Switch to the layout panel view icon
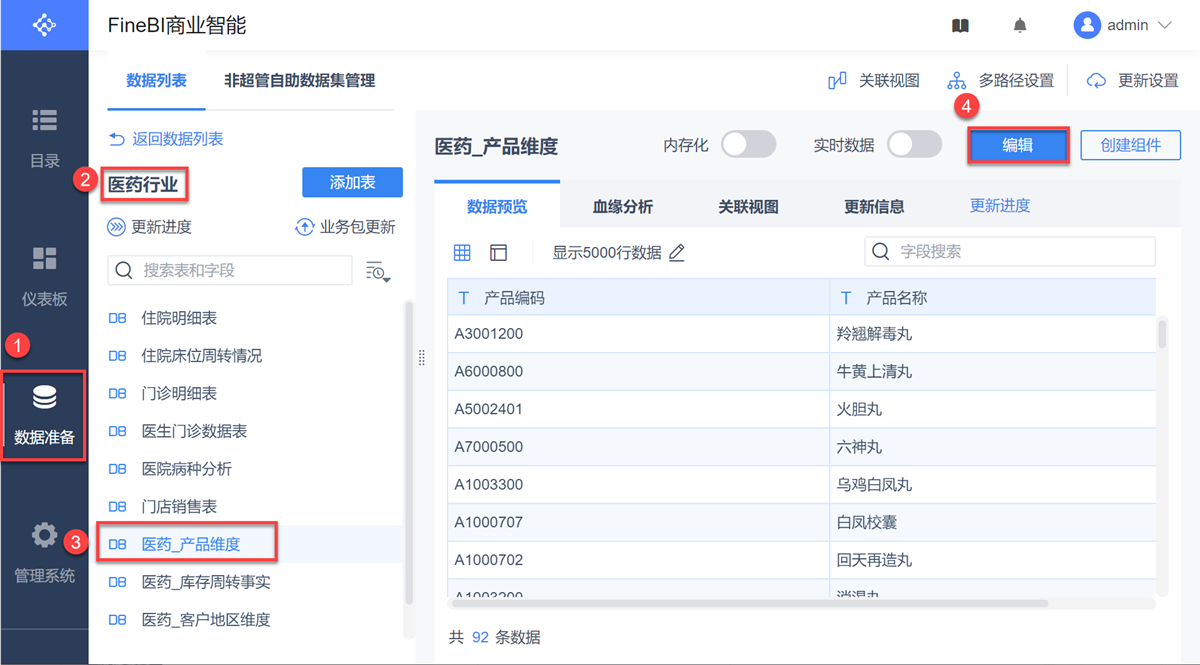1200x665 pixels. (498, 253)
